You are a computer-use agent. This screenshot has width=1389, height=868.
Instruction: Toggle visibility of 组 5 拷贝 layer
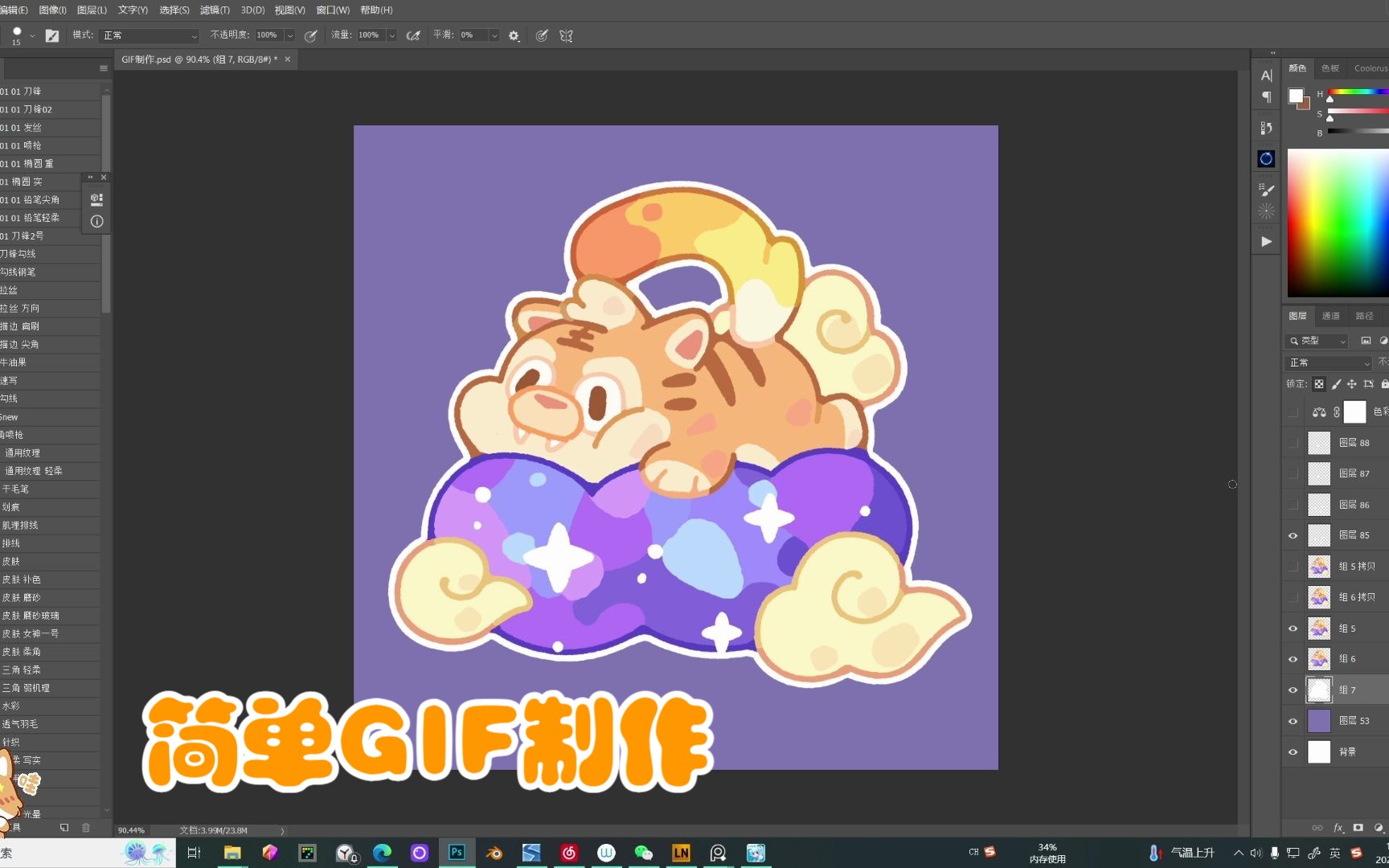(x=1293, y=566)
